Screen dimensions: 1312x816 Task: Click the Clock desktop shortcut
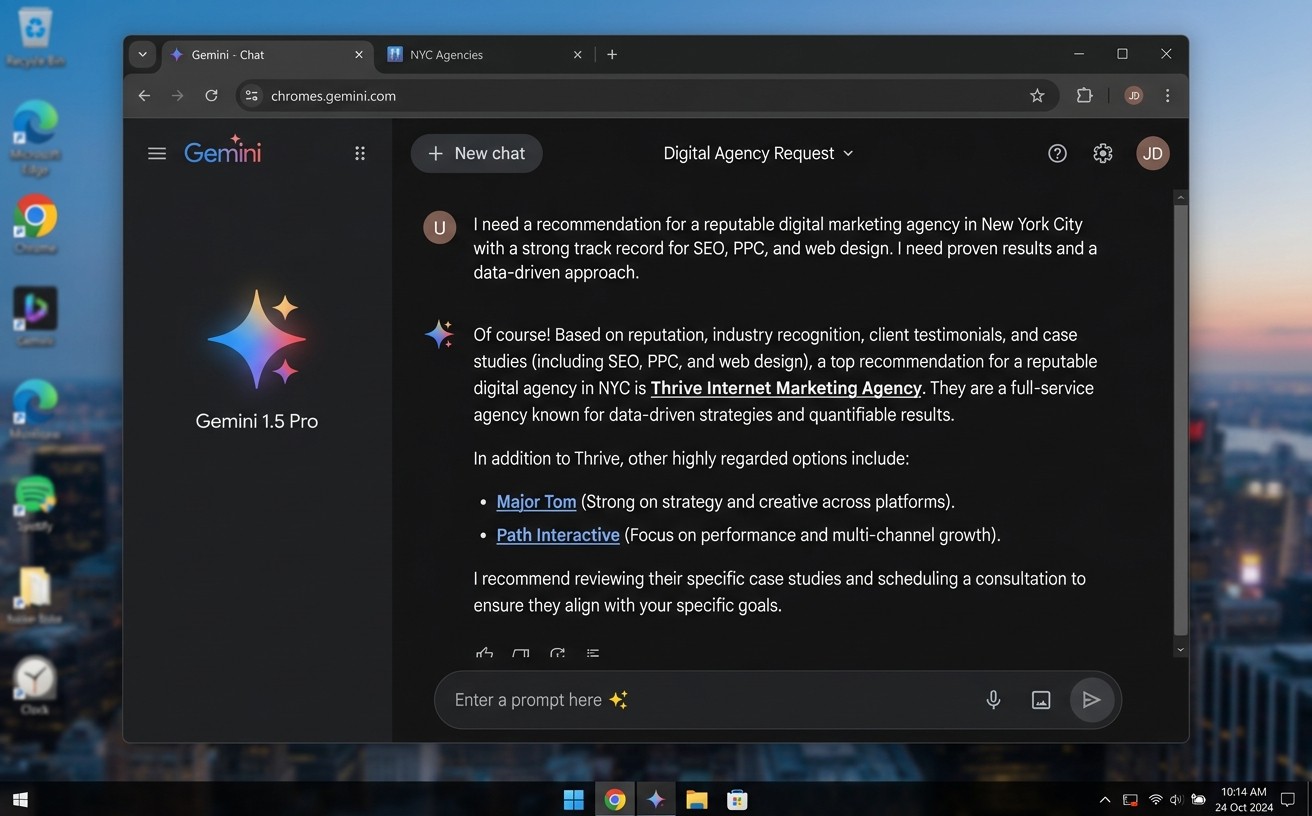pyautogui.click(x=35, y=686)
